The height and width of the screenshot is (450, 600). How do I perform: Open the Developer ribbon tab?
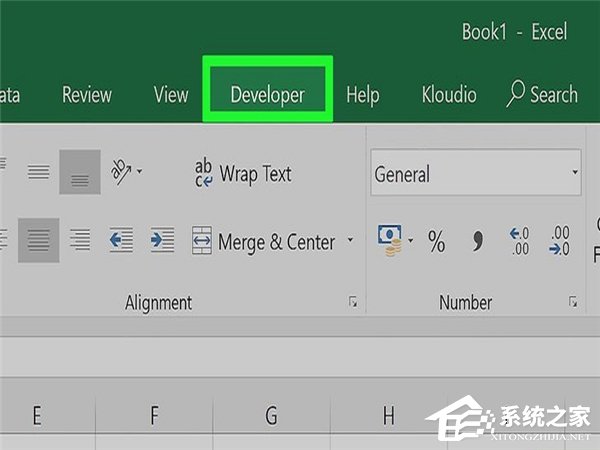(267, 95)
